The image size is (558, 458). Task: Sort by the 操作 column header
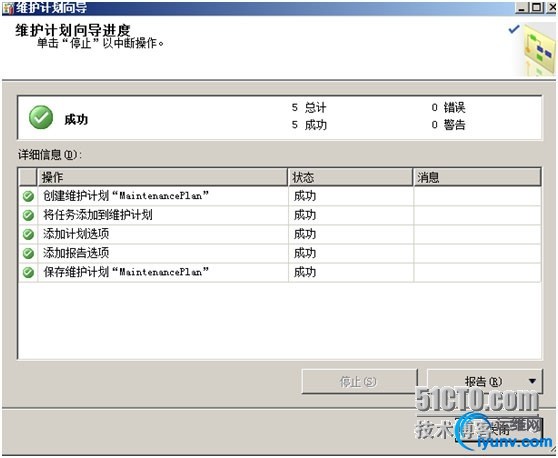(x=162, y=177)
